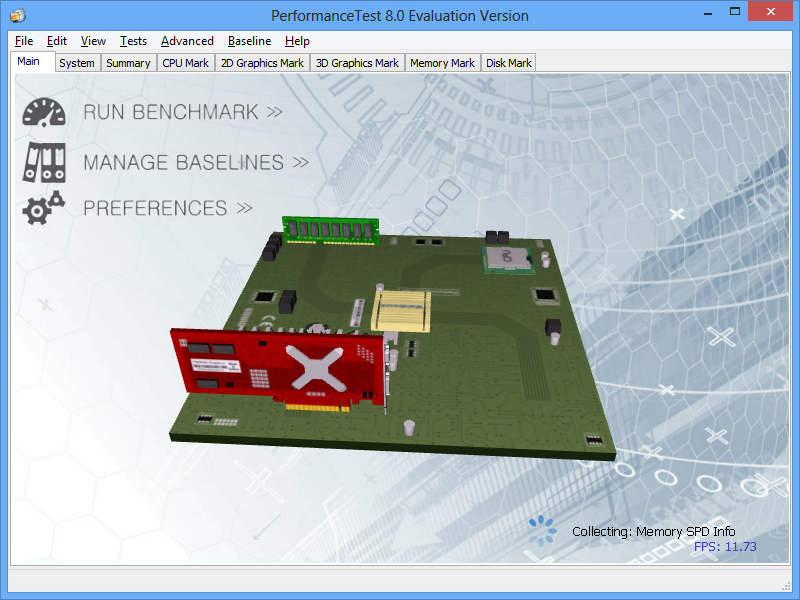Switch to the System tab
The height and width of the screenshot is (600, 800).
[x=77, y=63]
